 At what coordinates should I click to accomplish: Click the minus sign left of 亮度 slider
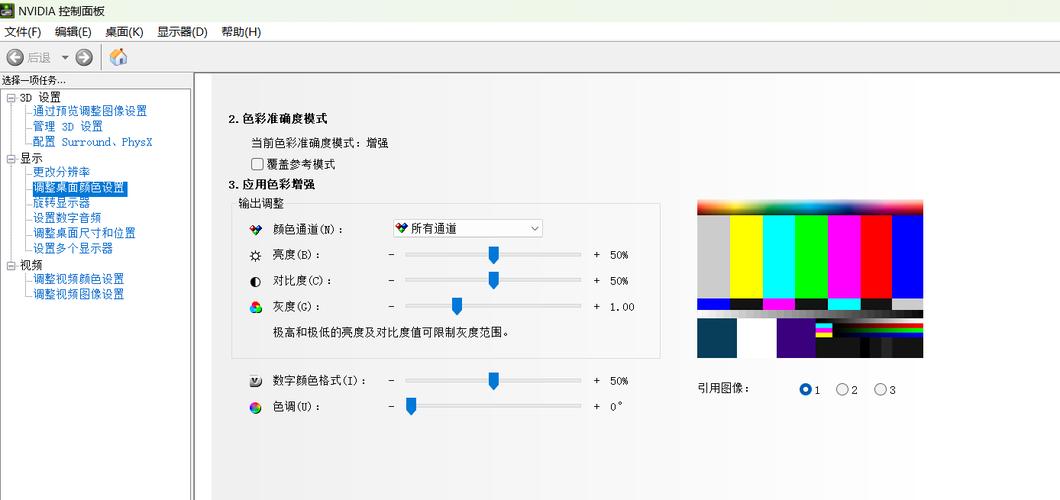tap(391, 255)
